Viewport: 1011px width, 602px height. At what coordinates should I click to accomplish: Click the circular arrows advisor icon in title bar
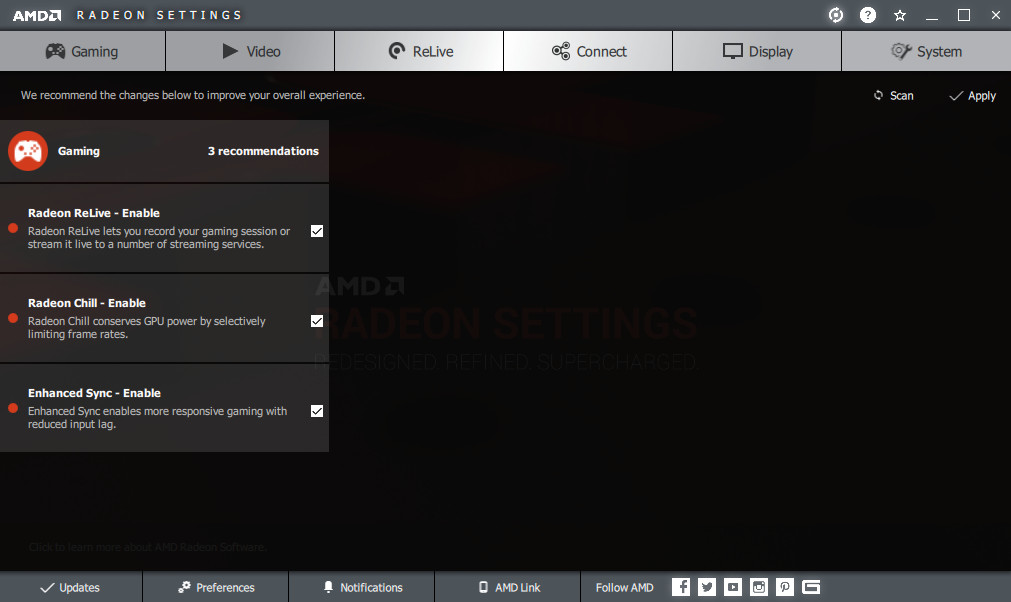click(x=836, y=15)
